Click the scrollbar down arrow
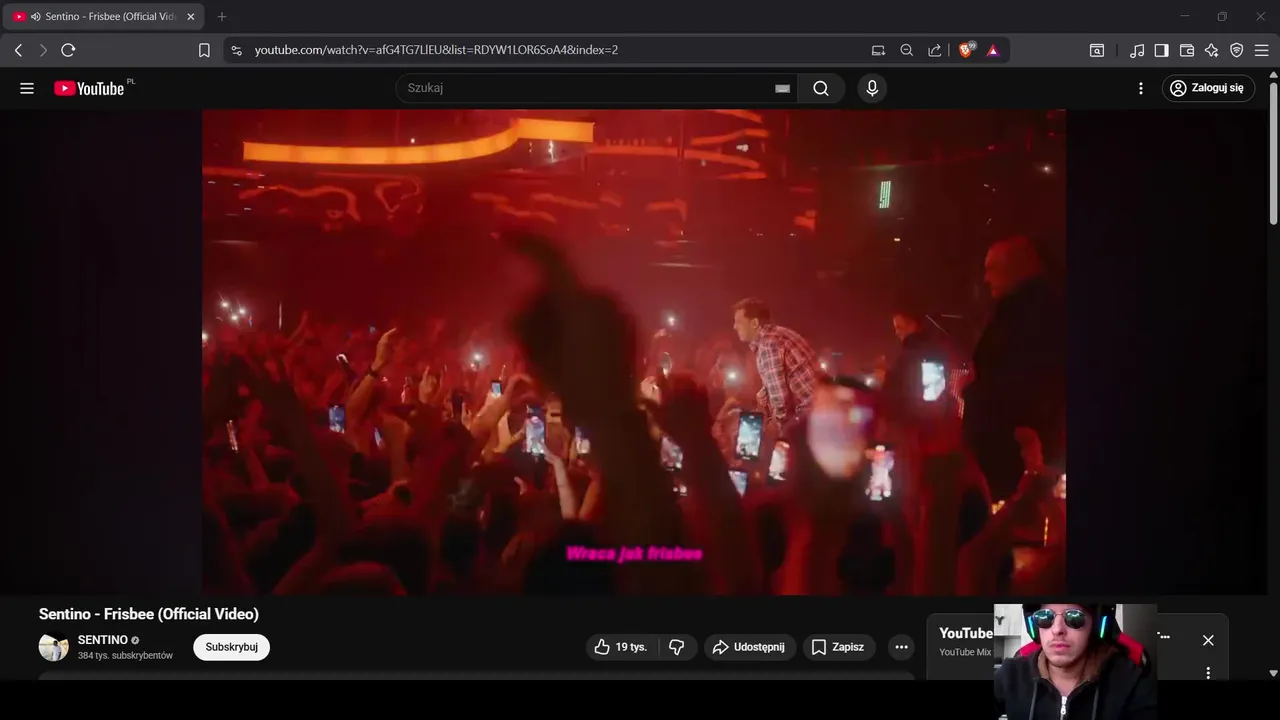The image size is (1280, 720). pyautogui.click(x=1273, y=674)
